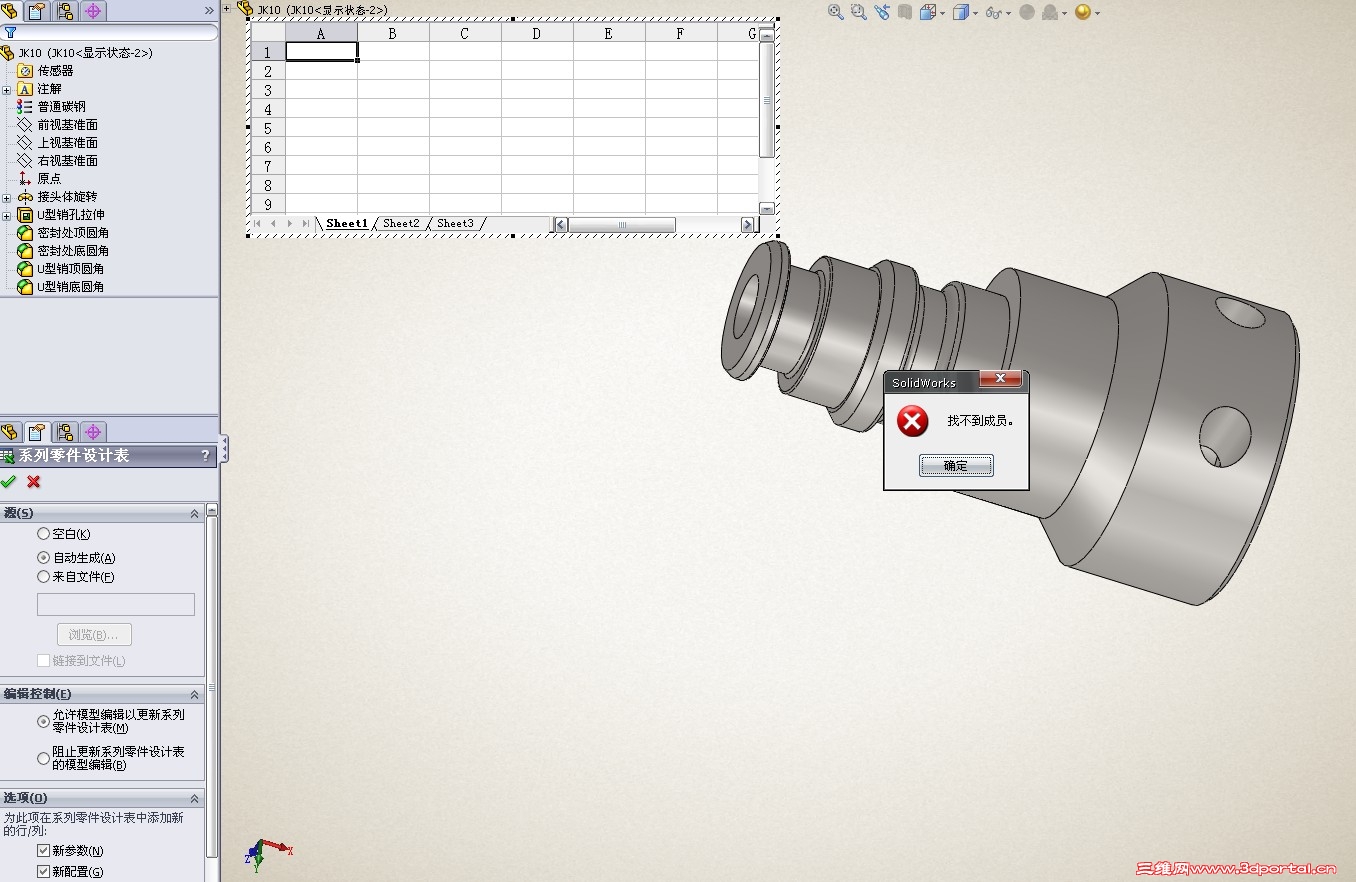Expand the JK10 flyout tree in viewport
The height and width of the screenshot is (882, 1356).
tap(227, 9)
